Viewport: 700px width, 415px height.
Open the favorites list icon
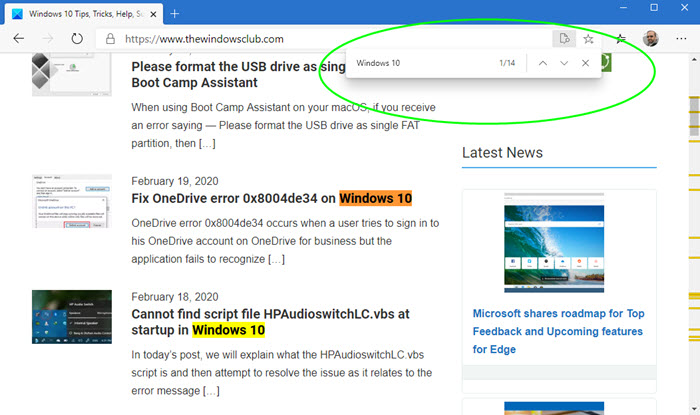point(621,39)
